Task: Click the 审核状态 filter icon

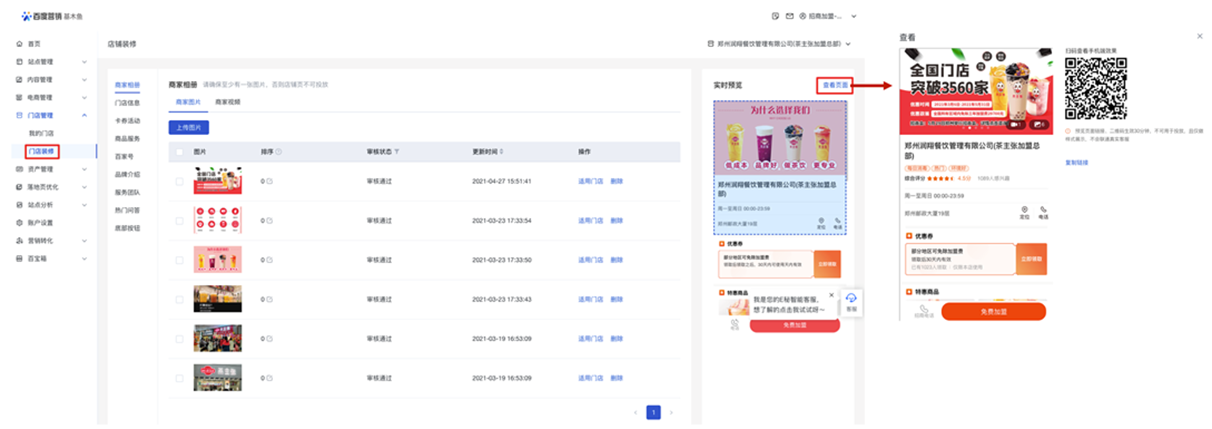Action: pyautogui.click(x=397, y=152)
